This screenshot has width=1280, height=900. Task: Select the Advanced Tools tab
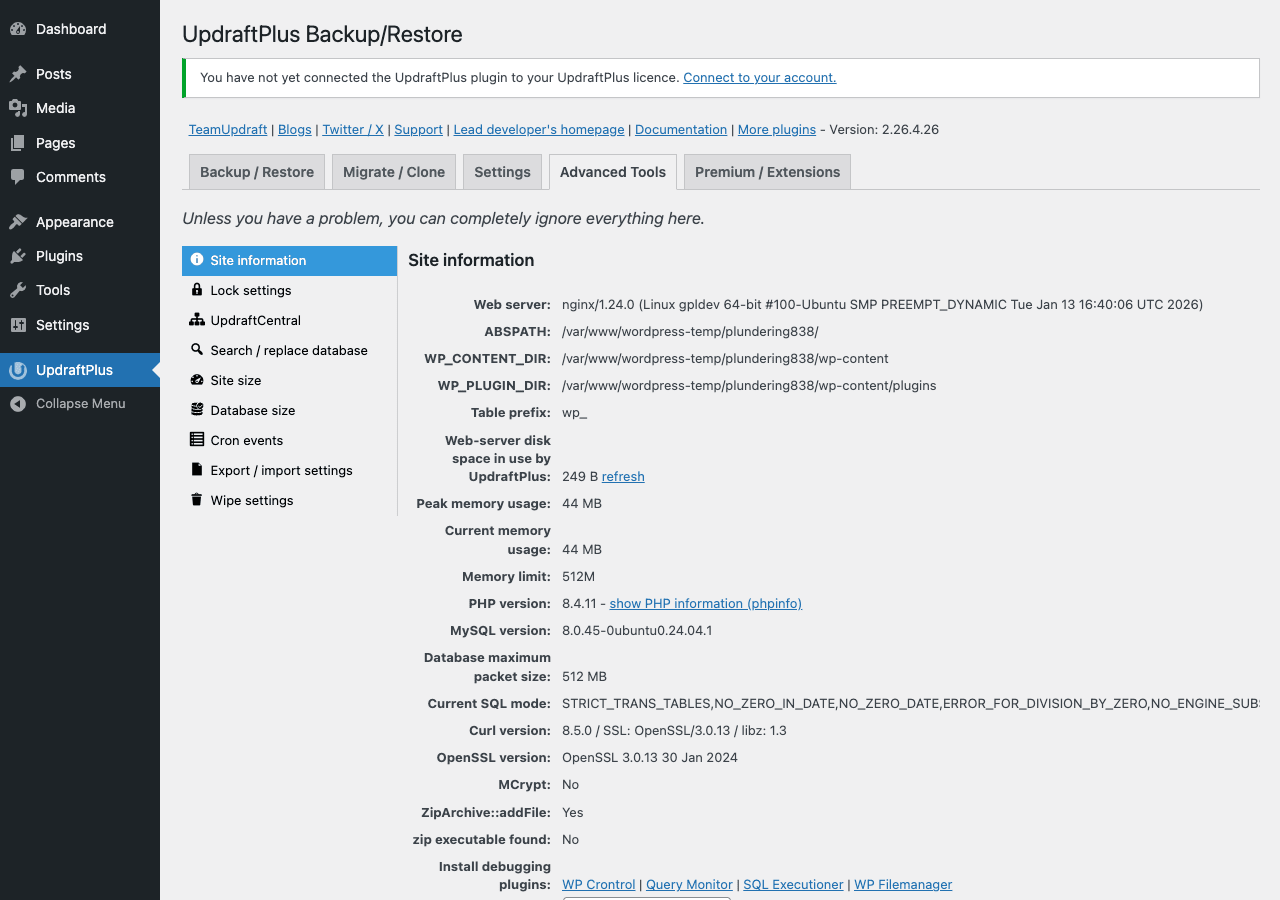(613, 172)
